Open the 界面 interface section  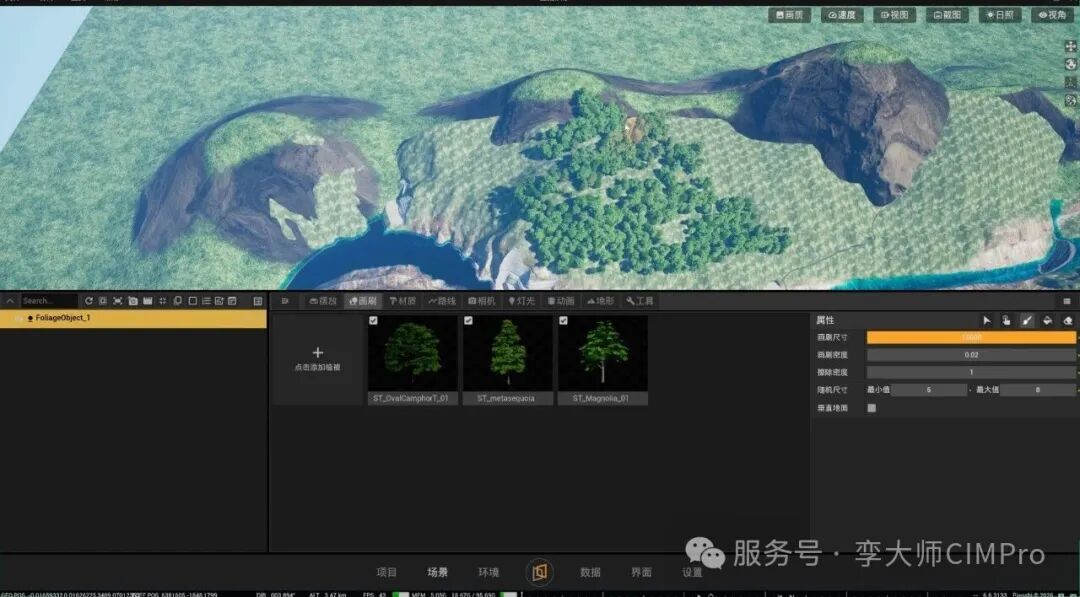coord(641,572)
